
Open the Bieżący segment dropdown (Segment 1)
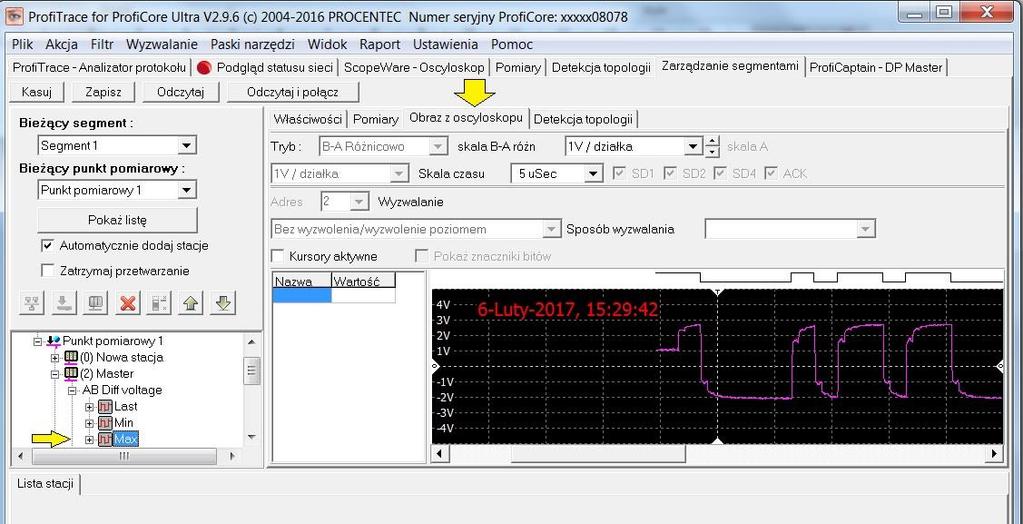click(187, 146)
